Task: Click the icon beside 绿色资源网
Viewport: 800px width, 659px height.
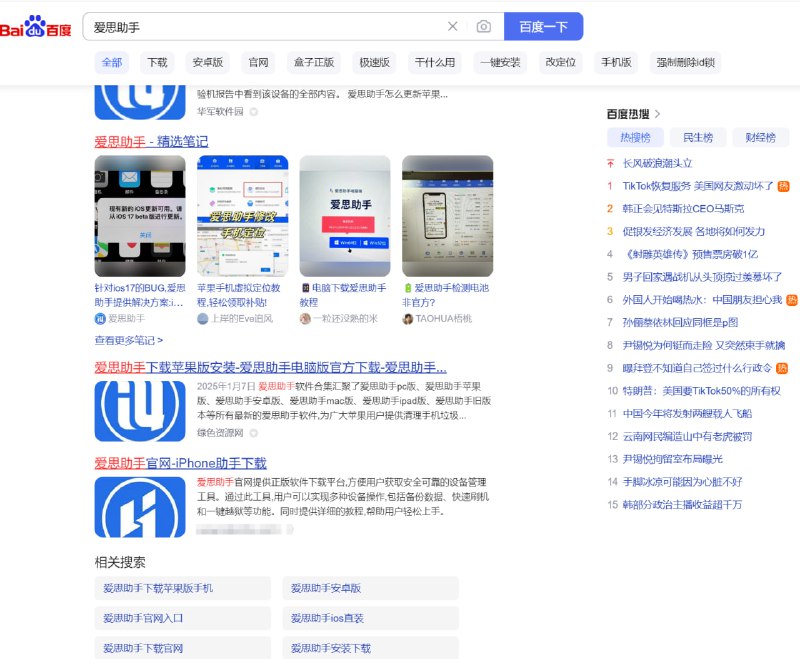Action: (254, 433)
